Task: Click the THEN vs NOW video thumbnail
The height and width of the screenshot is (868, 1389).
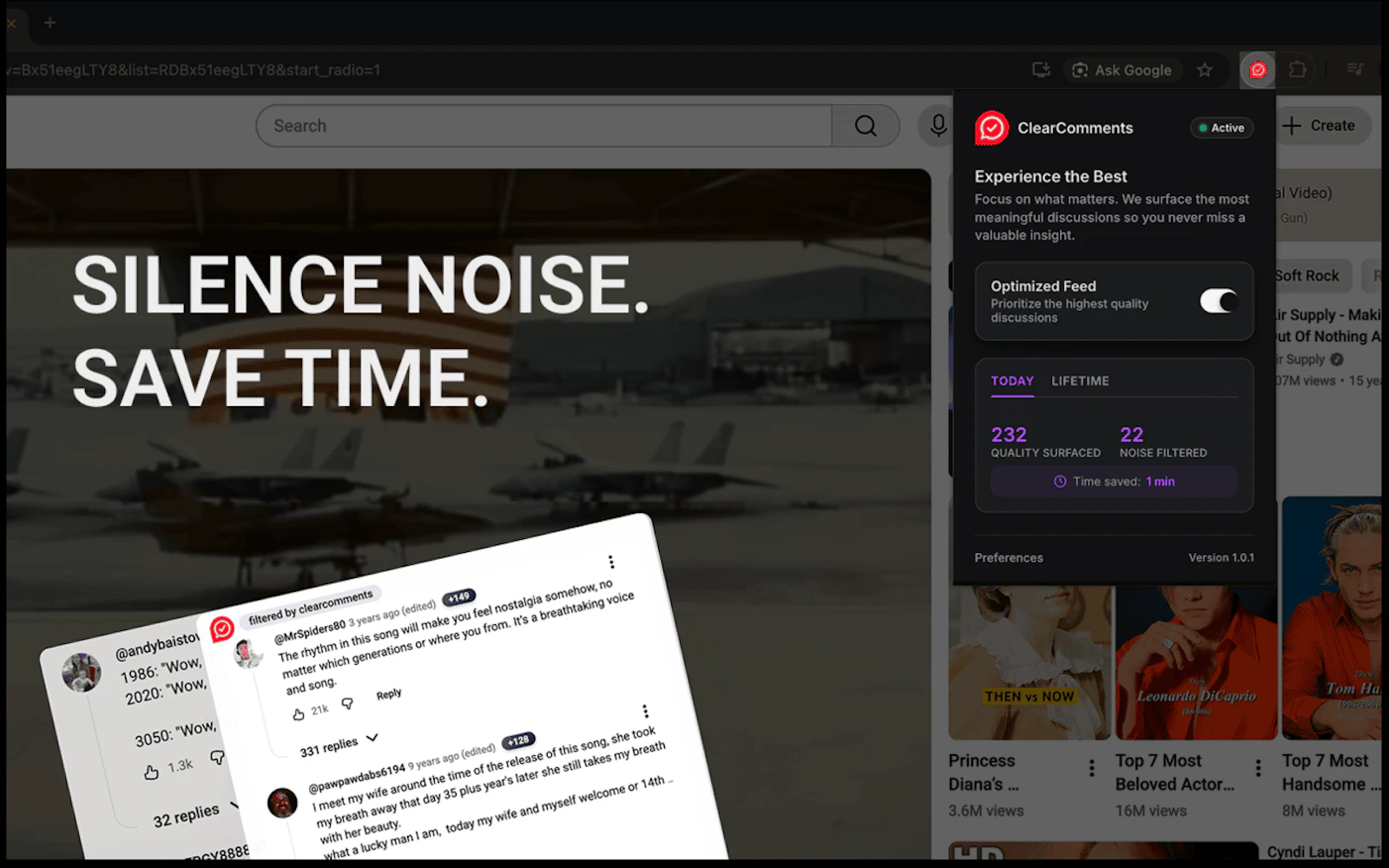Action: (x=1030, y=661)
